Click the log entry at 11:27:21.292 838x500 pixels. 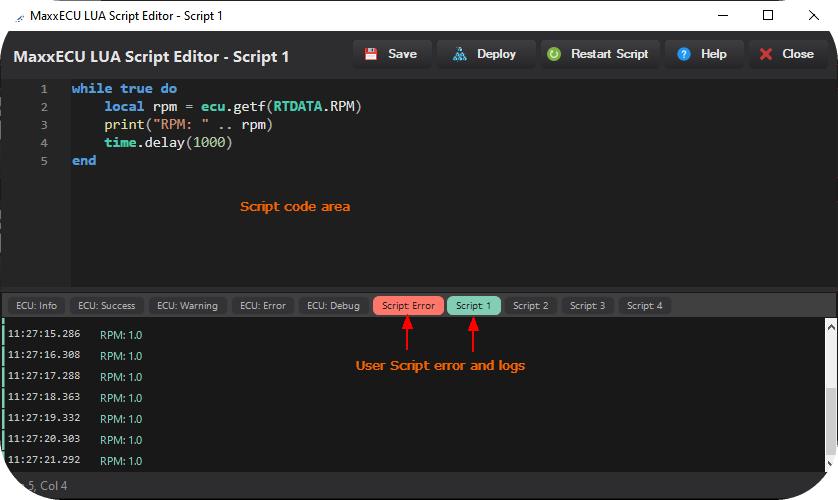[x=75, y=460]
